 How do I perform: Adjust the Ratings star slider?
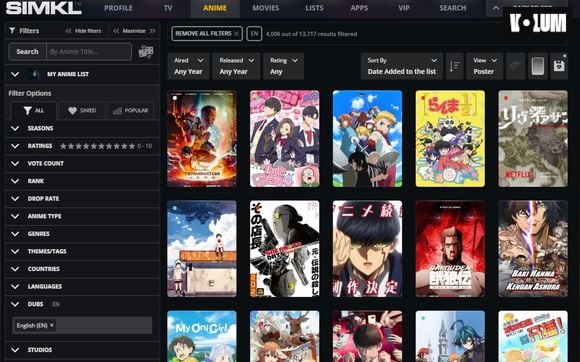click(98, 146)
